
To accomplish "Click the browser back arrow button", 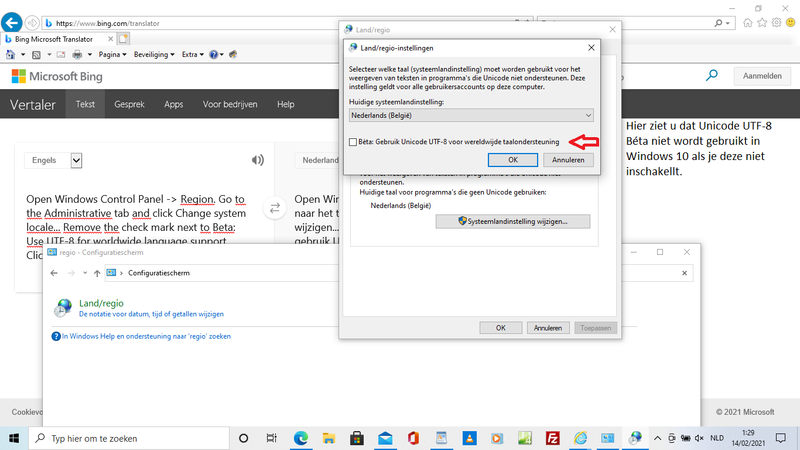I will click(x=12, y=21).
